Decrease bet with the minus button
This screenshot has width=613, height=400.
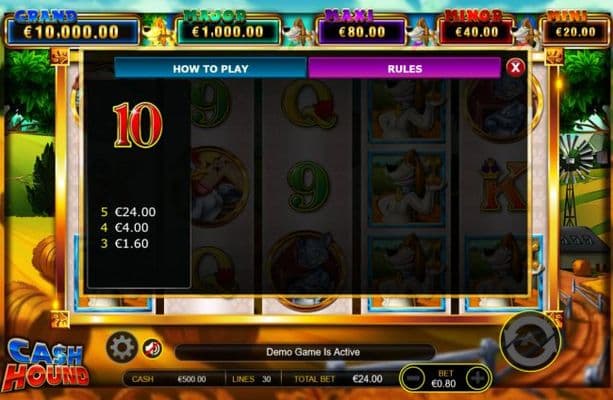[413, 378]
